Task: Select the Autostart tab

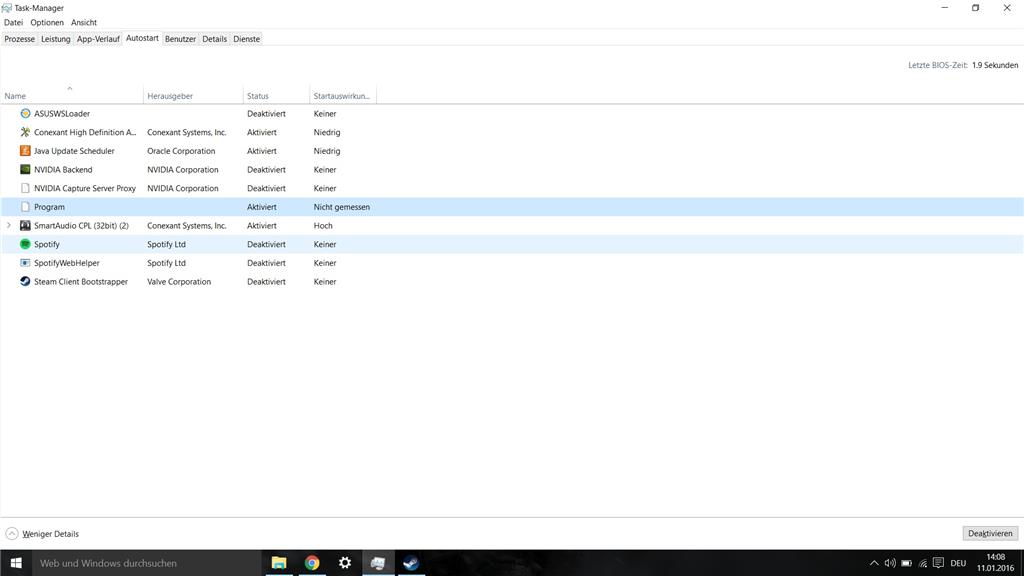Action: pos(142,39)
